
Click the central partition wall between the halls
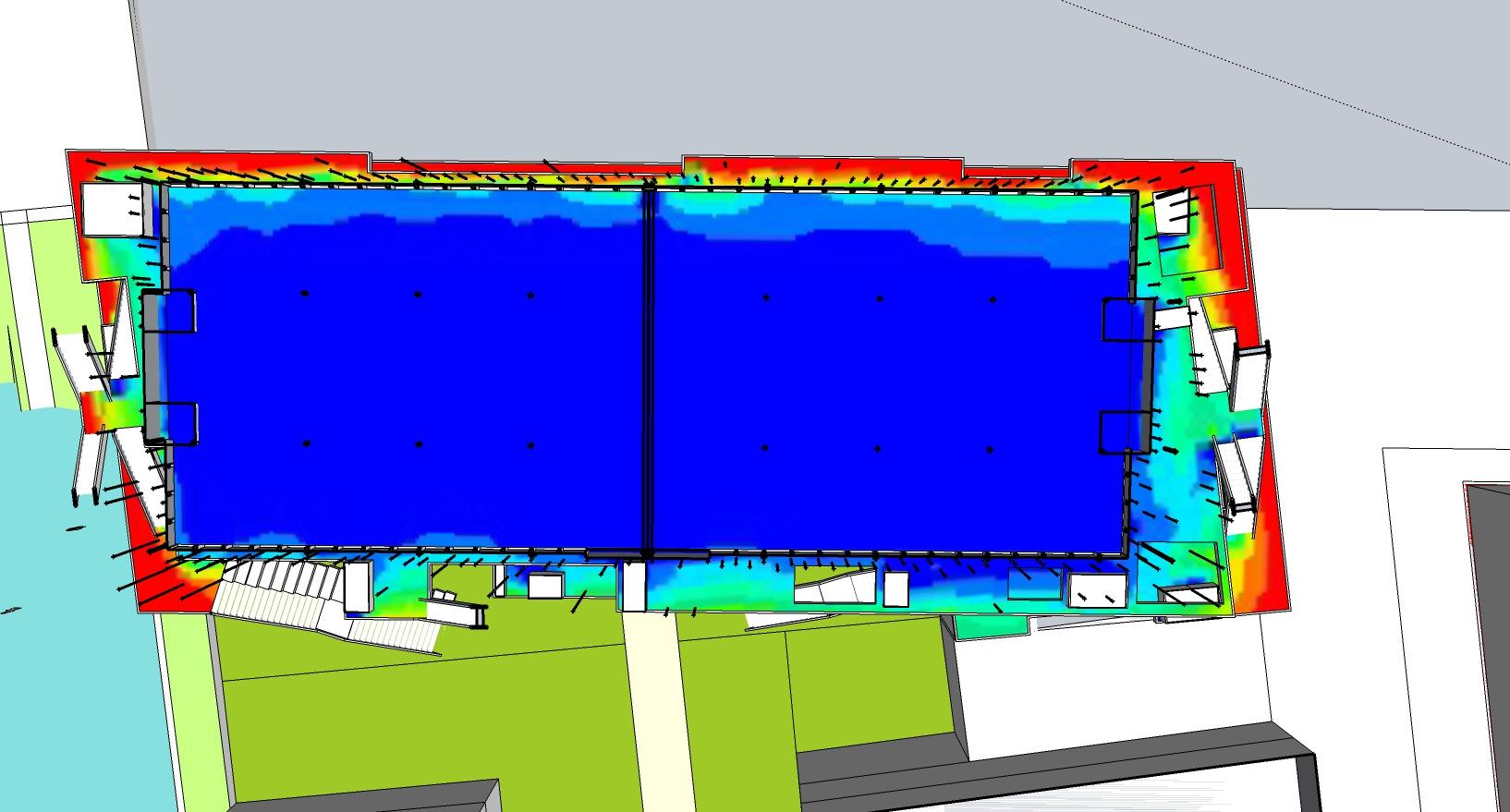click(649, 370)
